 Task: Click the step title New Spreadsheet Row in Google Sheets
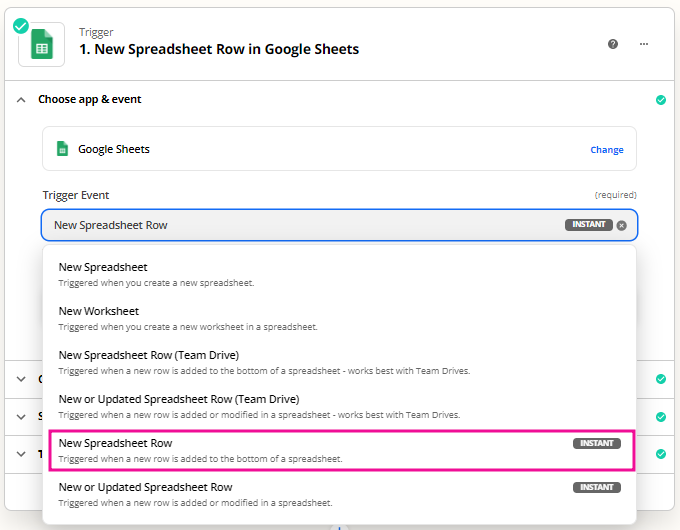(x=219, y=49)
